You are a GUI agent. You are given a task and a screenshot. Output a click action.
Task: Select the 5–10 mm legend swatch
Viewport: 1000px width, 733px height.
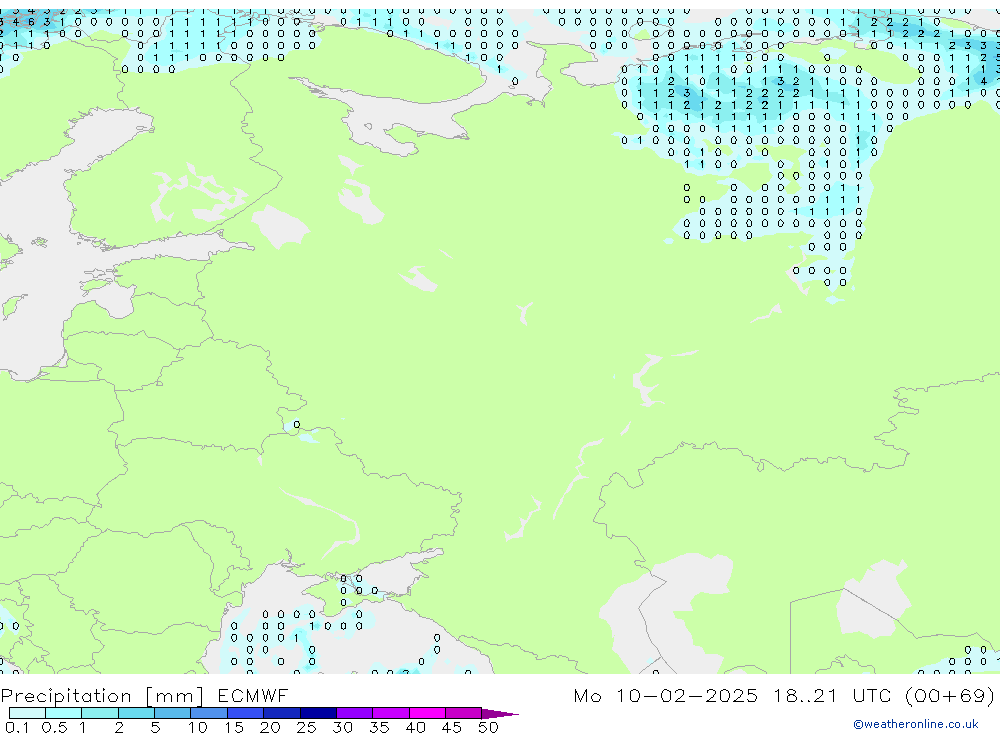click(x=172, y=713)
